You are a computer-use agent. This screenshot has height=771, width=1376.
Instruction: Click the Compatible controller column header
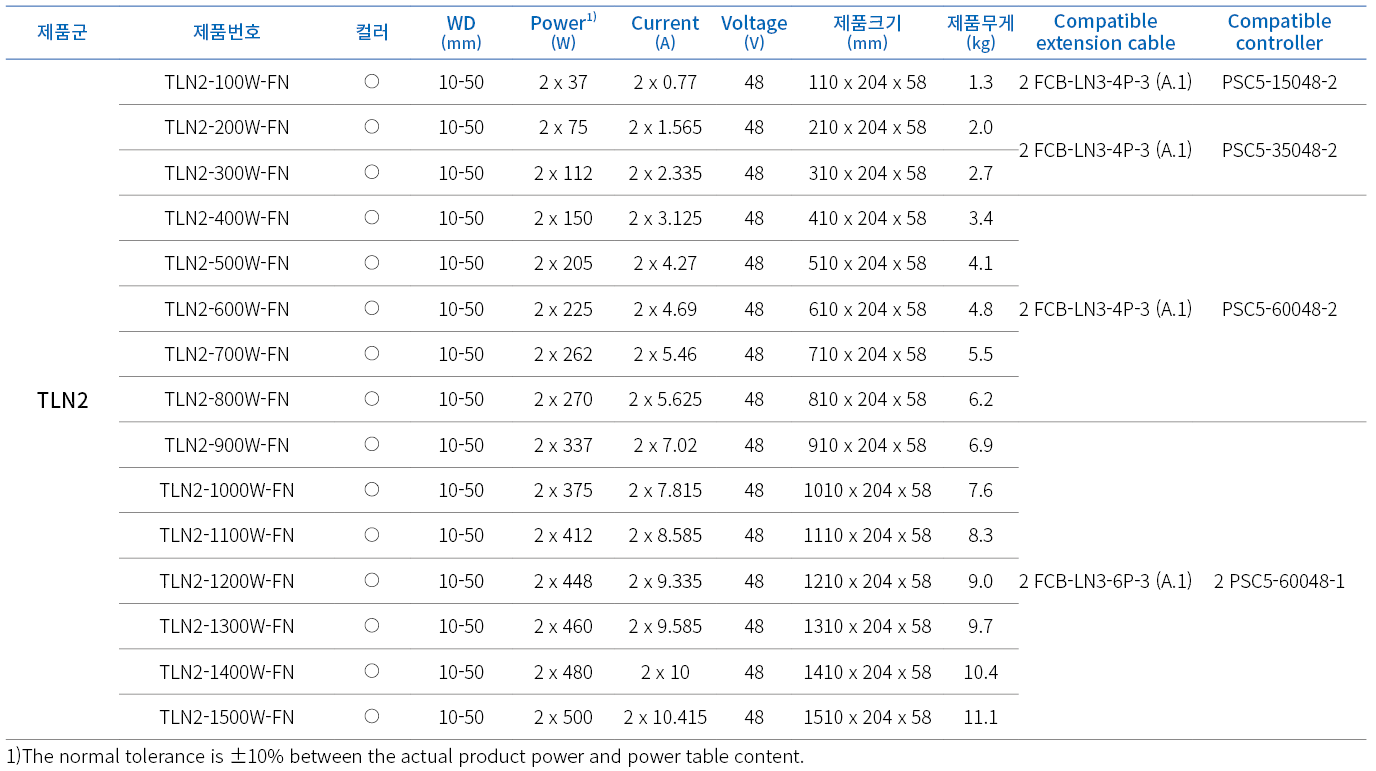[1279, 32]
